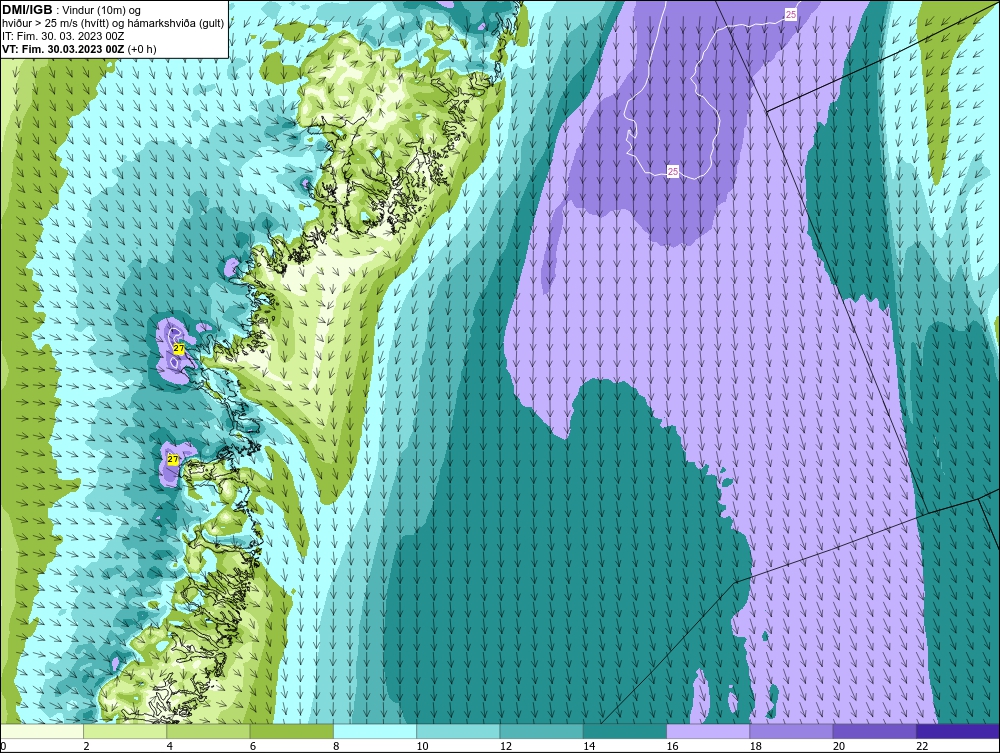Image resolution: width=1000 pixels, height=753 pixels.
Task: Click the 25 contour label at the contour's bottom
Action: 673,172
